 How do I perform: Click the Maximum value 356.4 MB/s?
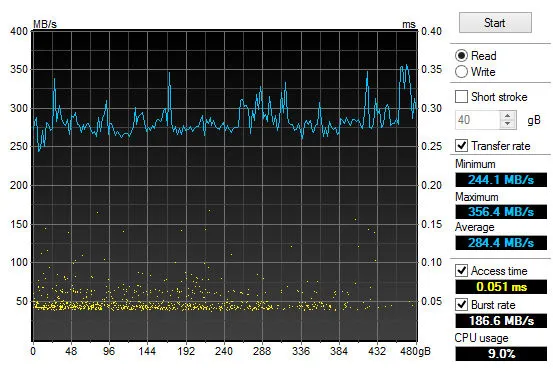pyautogui.click(x=501, y=212)
